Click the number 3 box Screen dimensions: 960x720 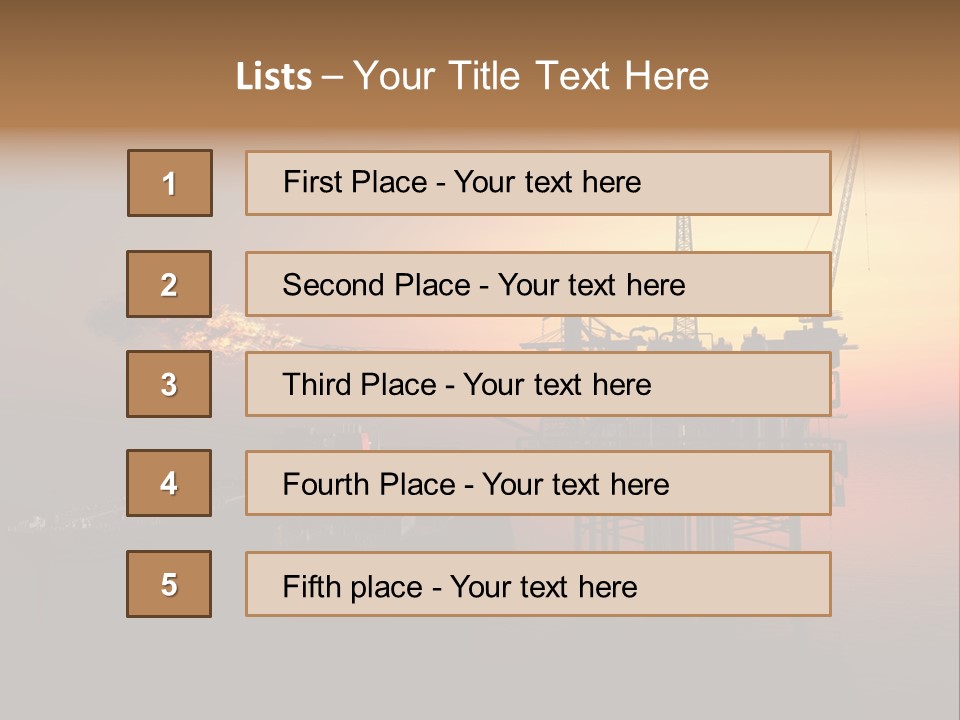[169, 384]
